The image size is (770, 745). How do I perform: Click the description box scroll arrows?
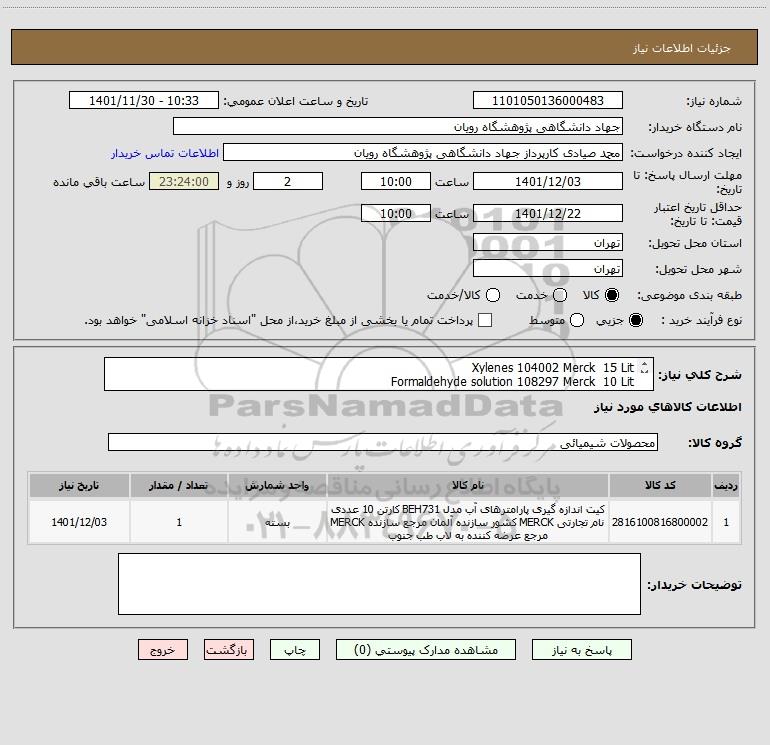pos(644,367)
